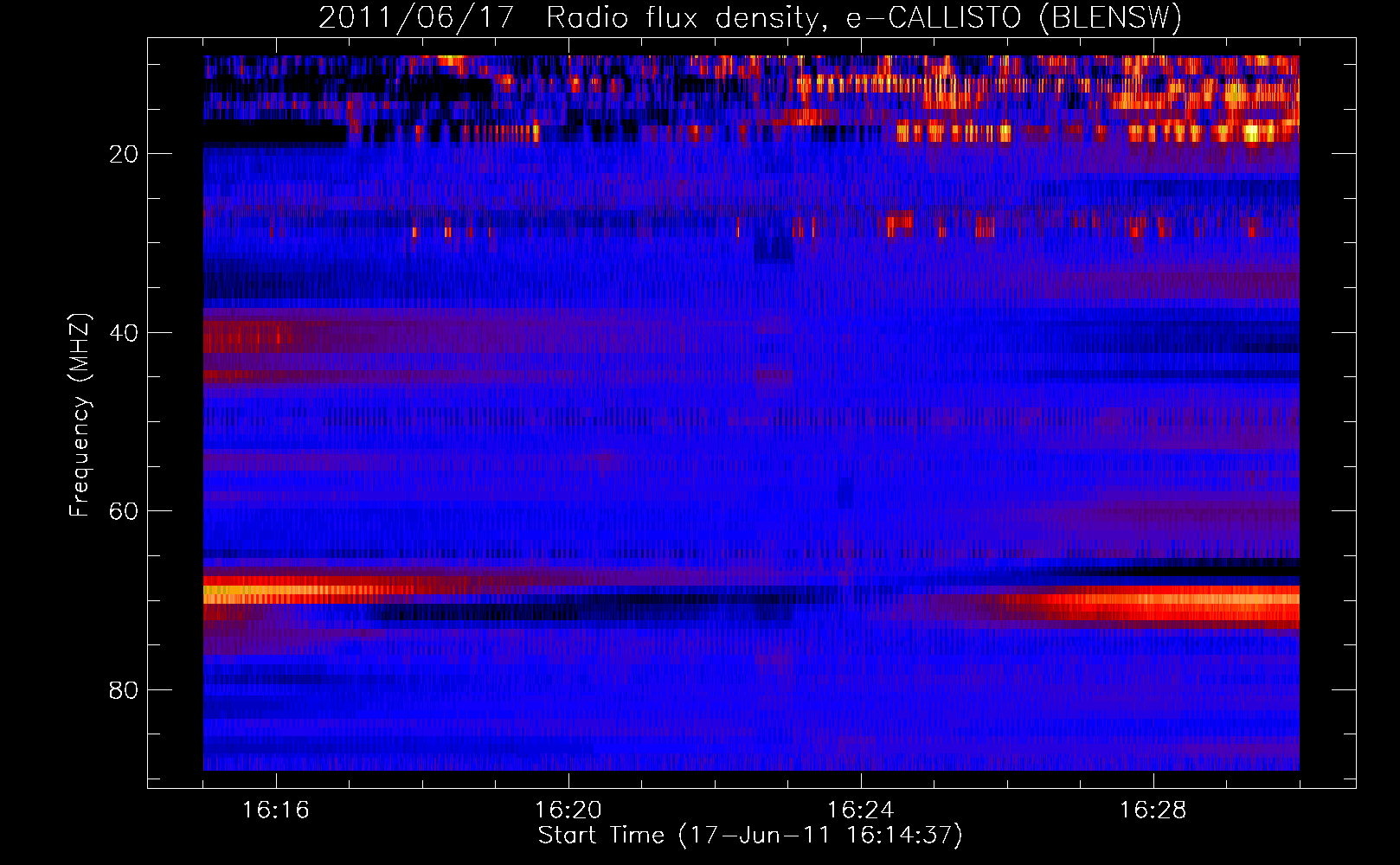Click the 16:16 time tick label
The image size is (1400, 865).
(x=276, y=811)
